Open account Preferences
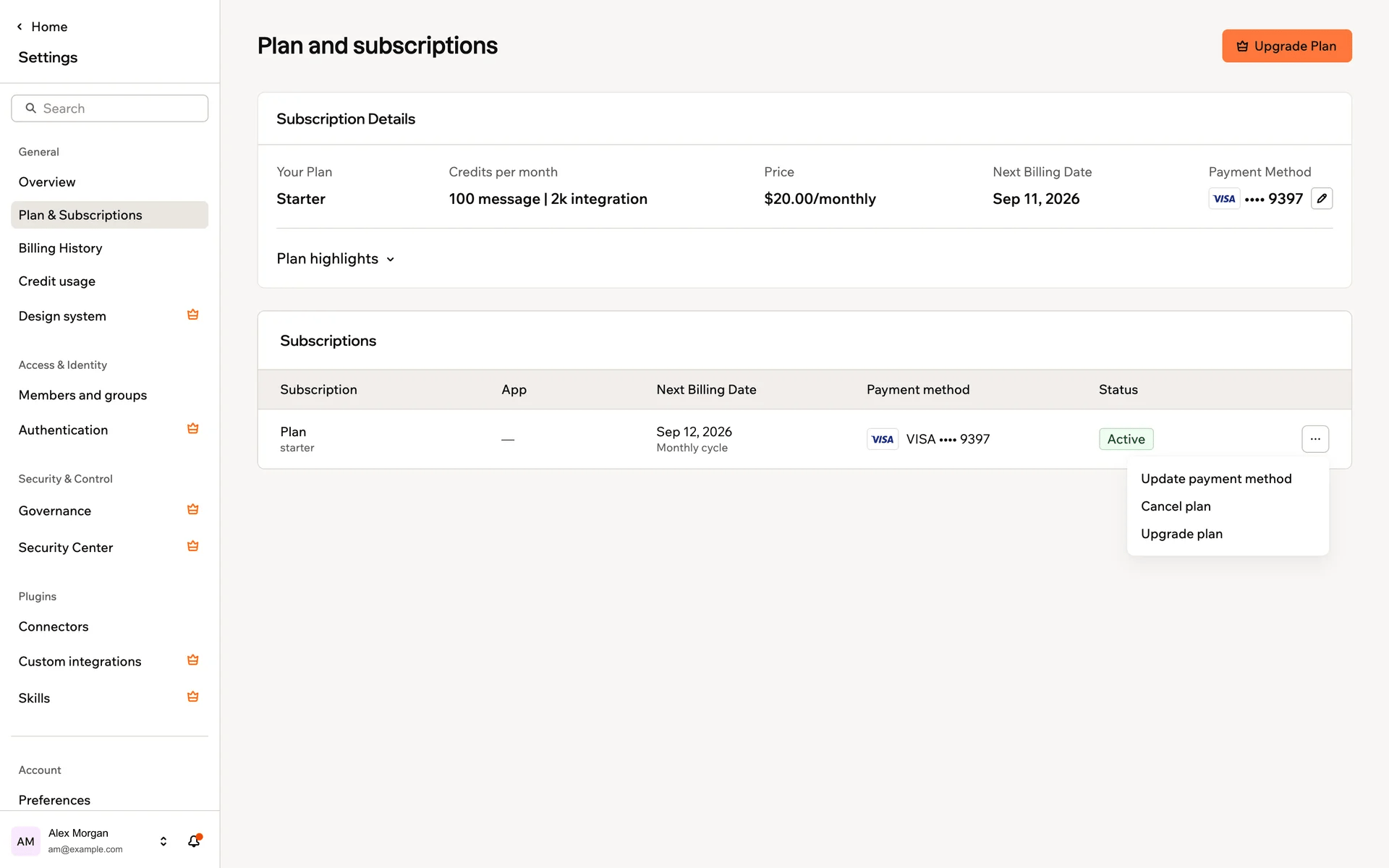Viewport: 1389px width, 868px height. pos(109,800)
